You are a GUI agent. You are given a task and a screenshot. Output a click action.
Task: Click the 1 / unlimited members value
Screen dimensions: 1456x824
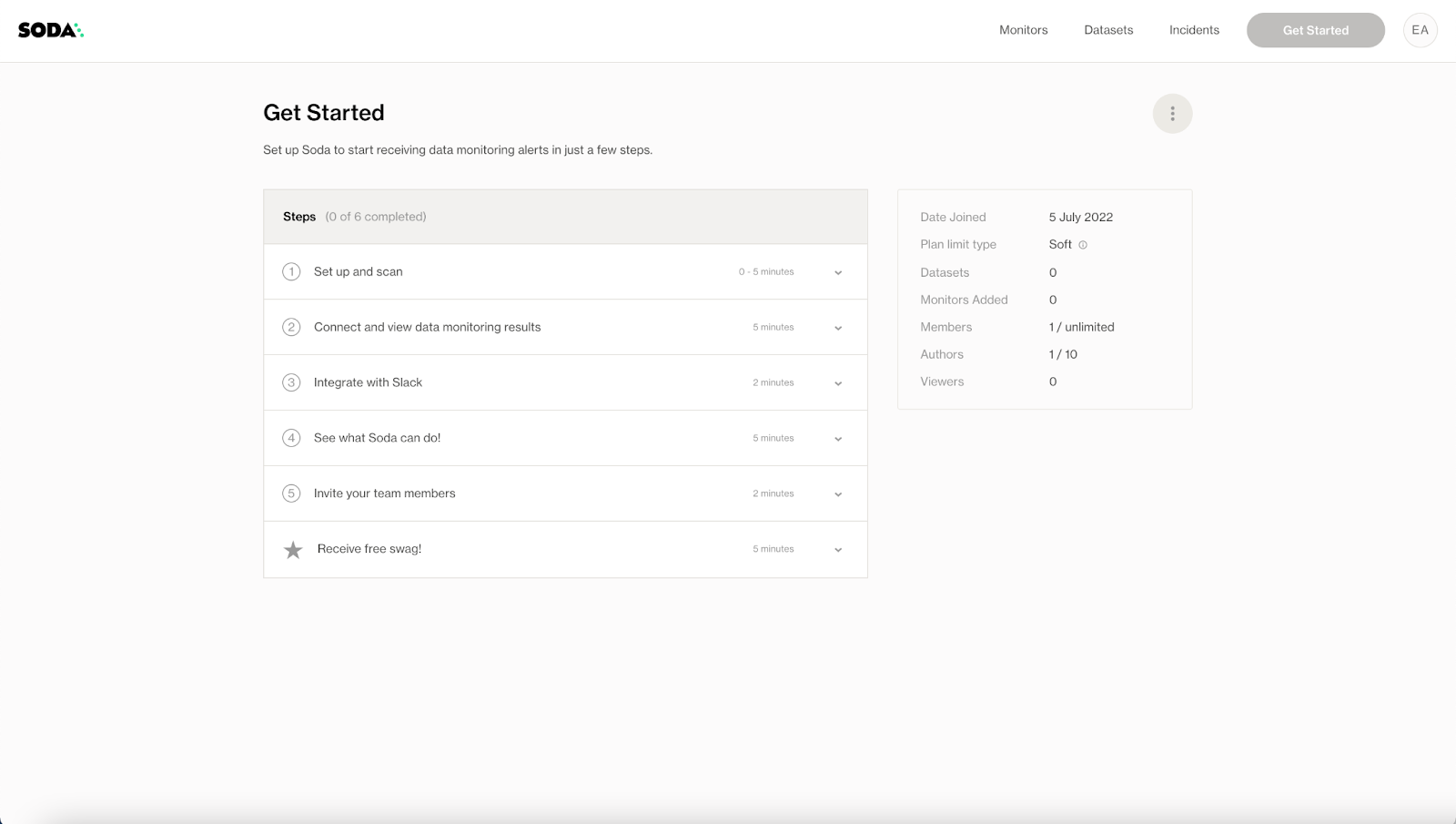1082,328
